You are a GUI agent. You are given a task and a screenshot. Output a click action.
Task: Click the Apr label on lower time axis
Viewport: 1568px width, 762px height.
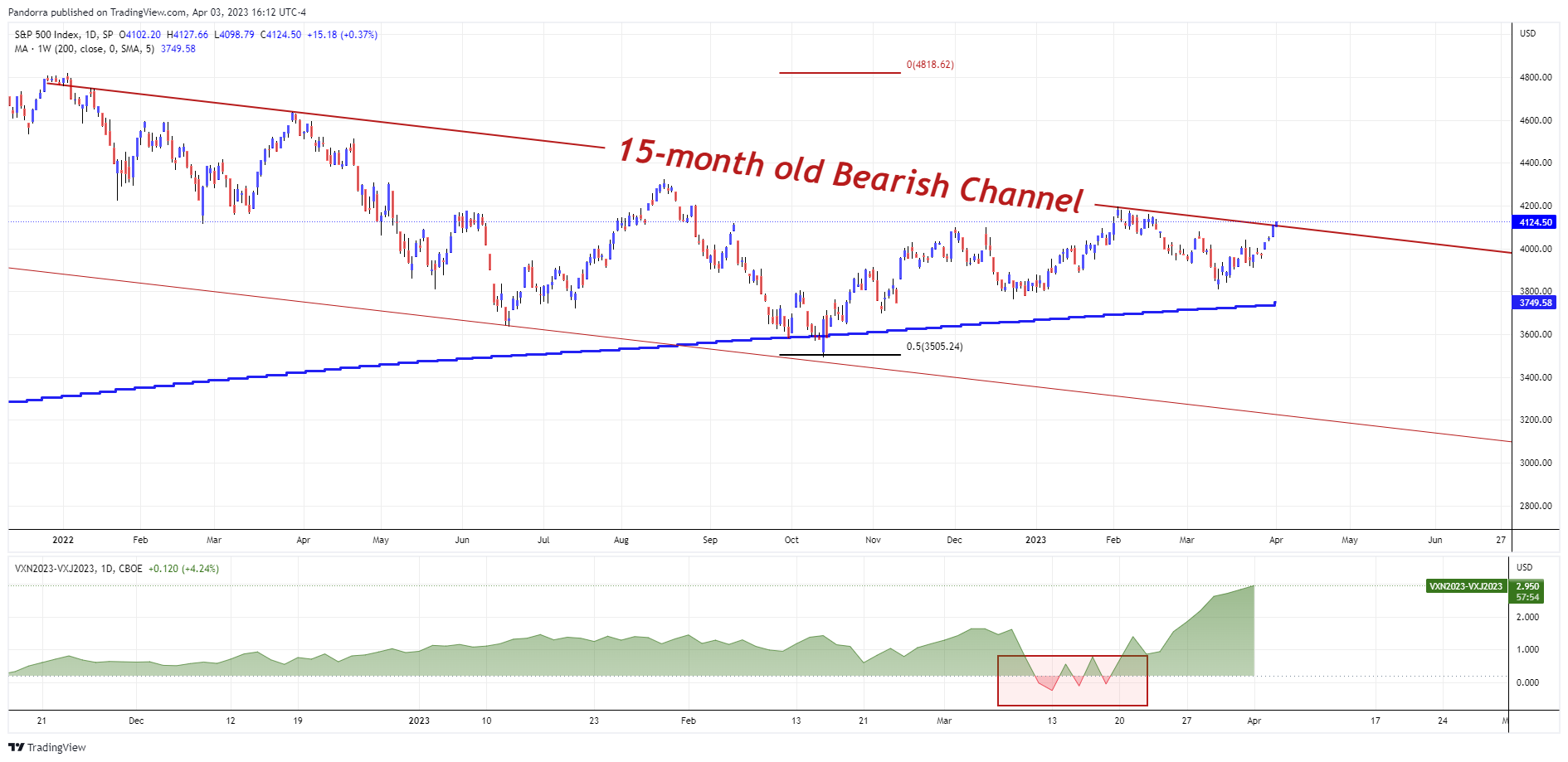pos(1254,721)
